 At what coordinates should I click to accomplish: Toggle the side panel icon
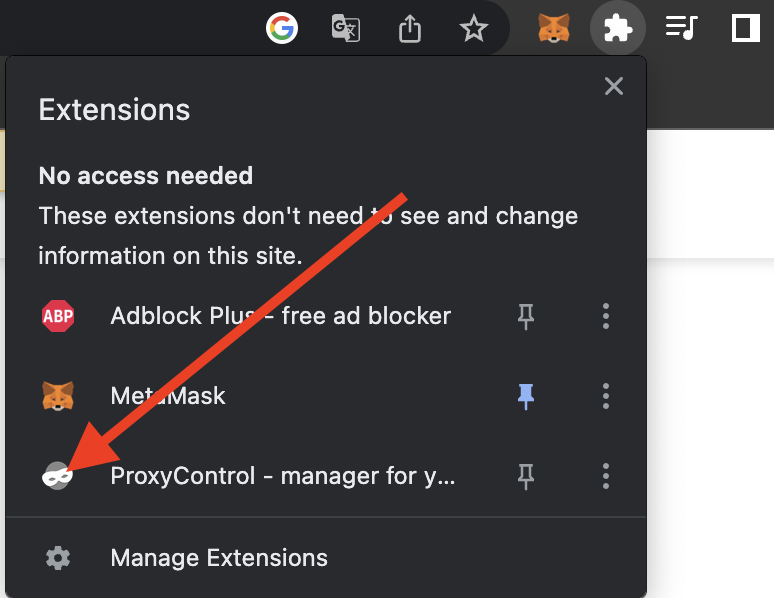click(x=745, y=28)
